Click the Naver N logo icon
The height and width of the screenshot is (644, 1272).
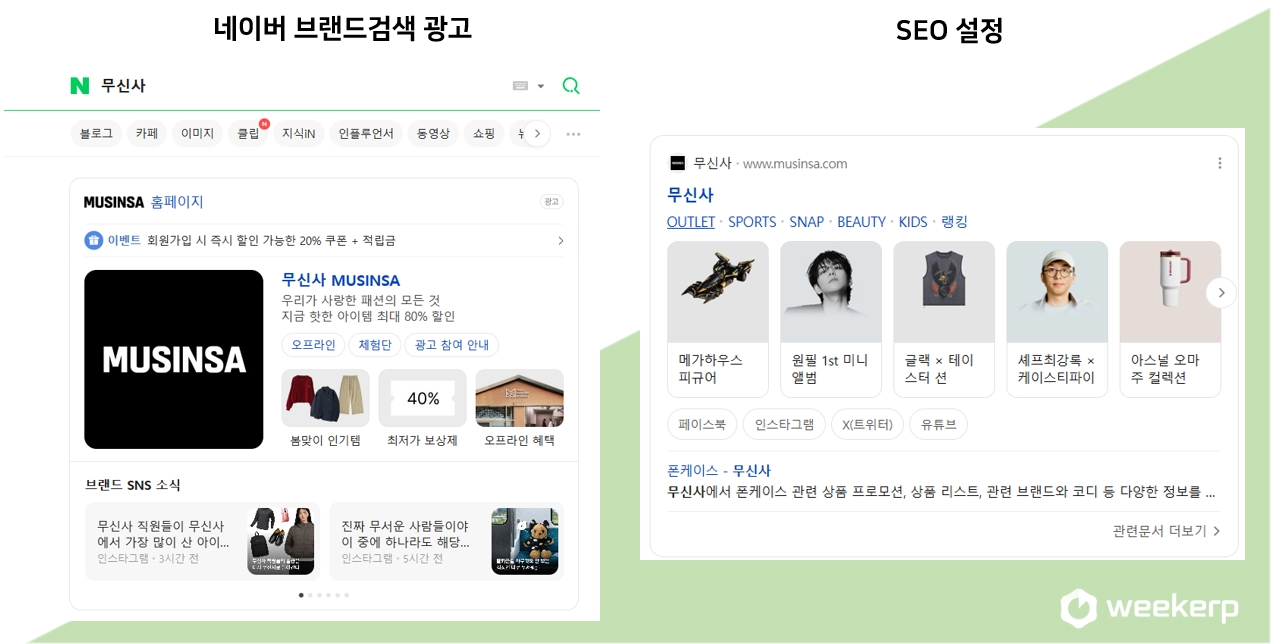[x=80, y=86]
